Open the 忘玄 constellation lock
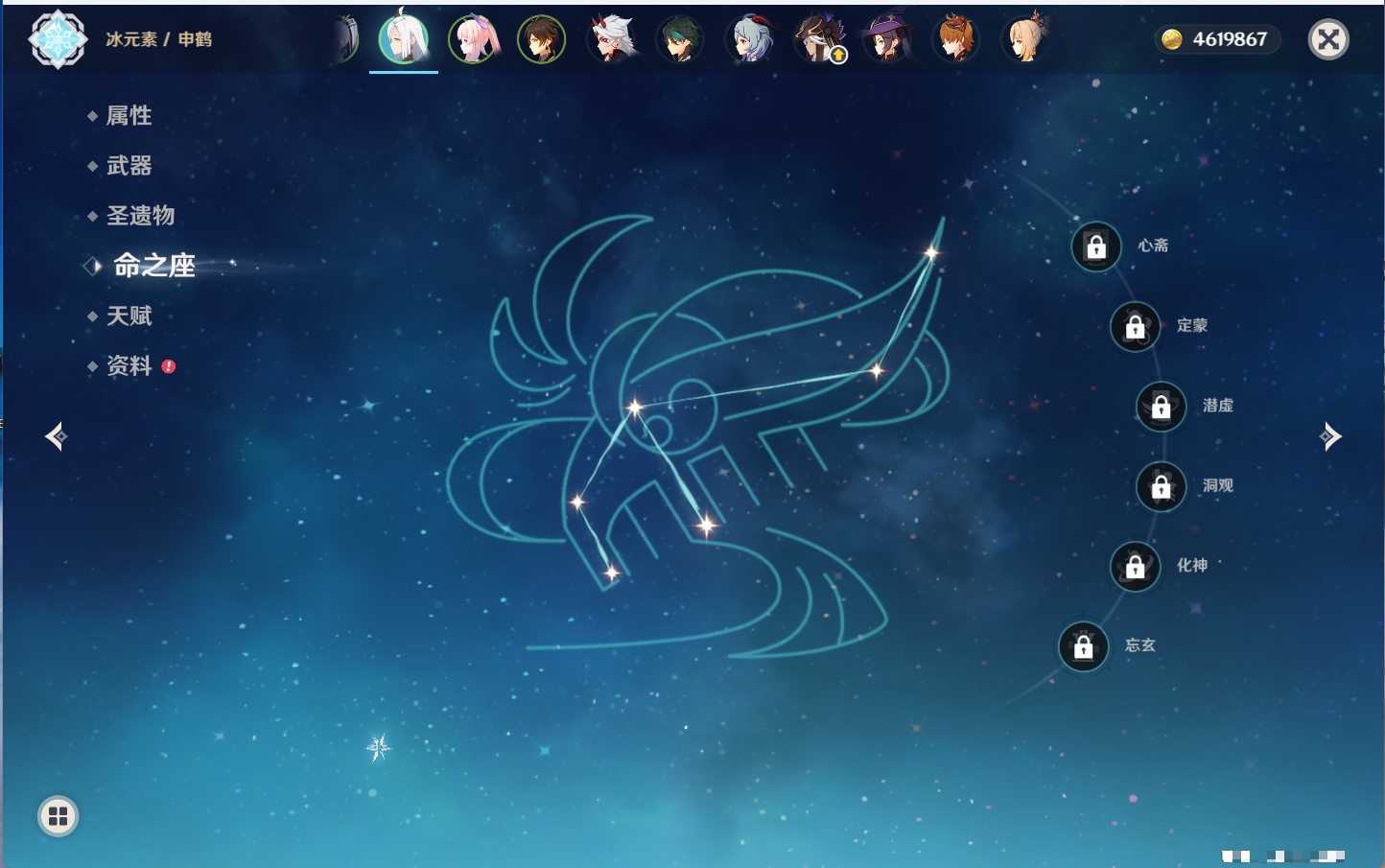The height and width of the screenshot is (868, 1385). coord(1084,646)
